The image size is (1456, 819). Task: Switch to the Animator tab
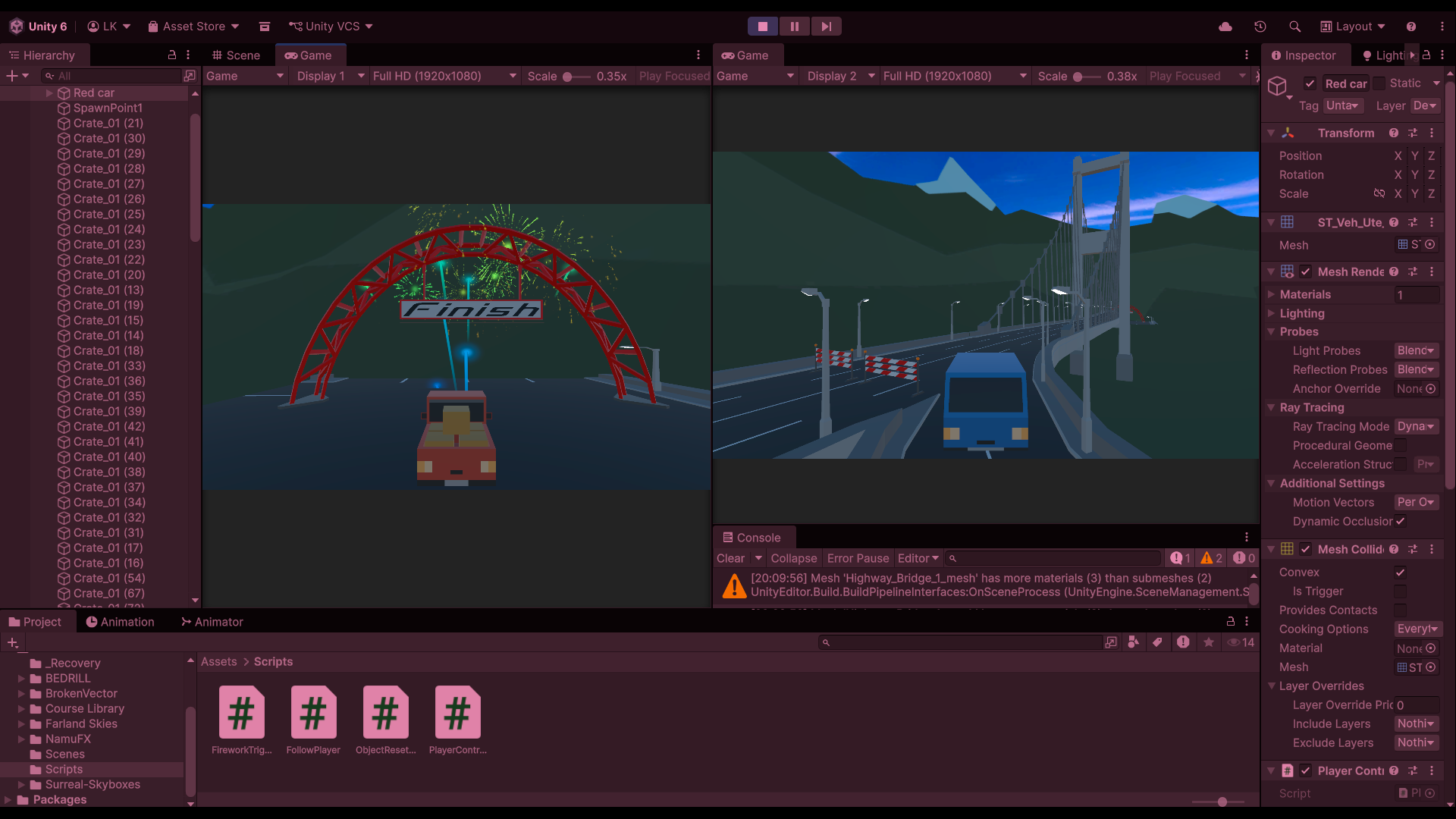212,622
